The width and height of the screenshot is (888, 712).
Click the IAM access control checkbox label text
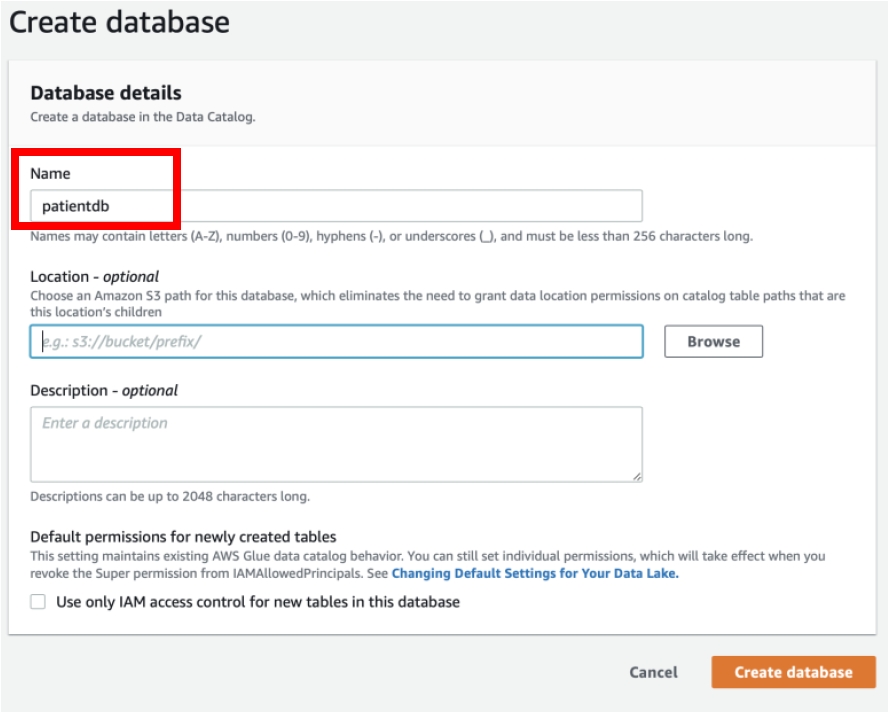tap(258, 602)
